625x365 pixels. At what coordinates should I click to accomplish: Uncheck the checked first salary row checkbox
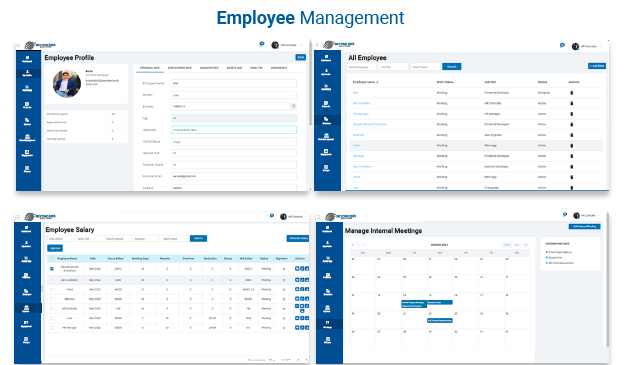(x=52, y=269)
